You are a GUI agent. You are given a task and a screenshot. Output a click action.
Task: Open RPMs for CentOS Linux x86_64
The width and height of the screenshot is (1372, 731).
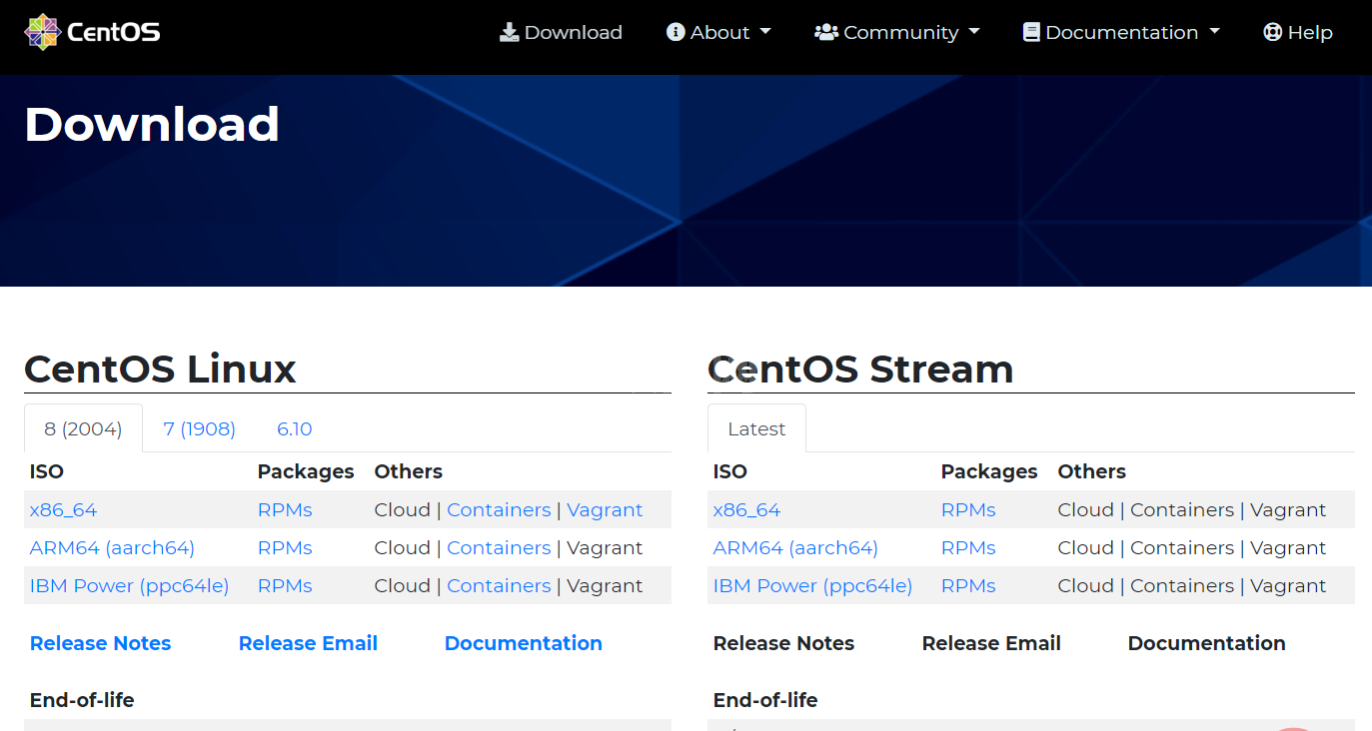(x=285, y=510)
